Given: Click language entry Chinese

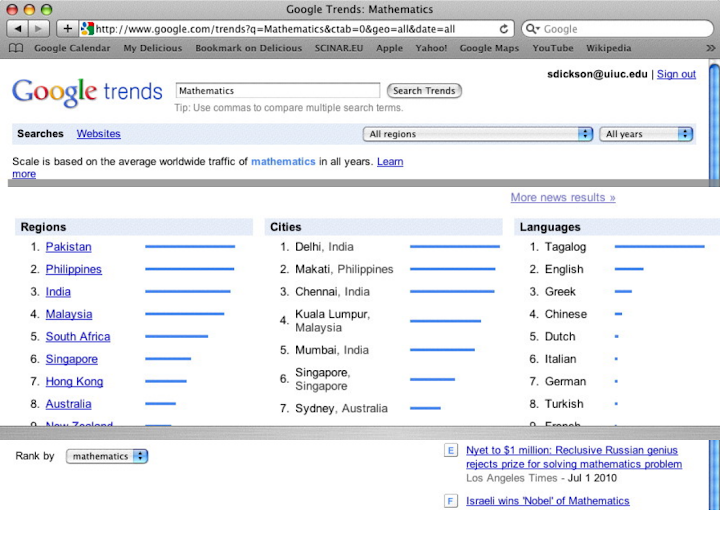Looking at the screenshot, I should pyautogui.click(x=566, y=315).
